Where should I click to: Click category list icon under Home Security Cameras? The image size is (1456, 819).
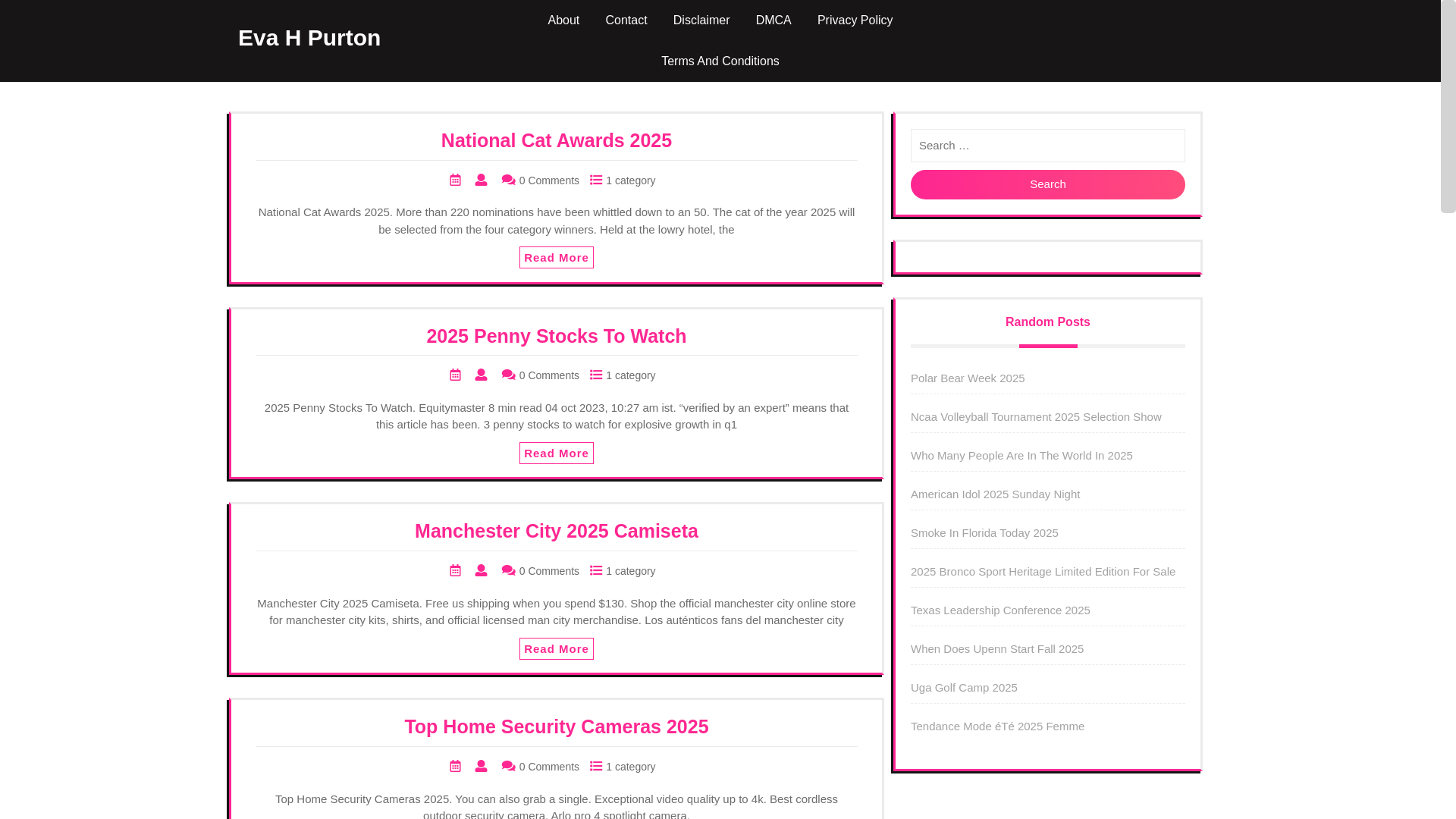(596, 766)
